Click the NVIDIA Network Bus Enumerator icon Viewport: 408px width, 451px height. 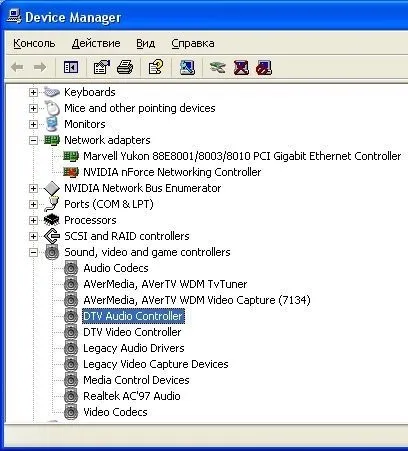52,188
